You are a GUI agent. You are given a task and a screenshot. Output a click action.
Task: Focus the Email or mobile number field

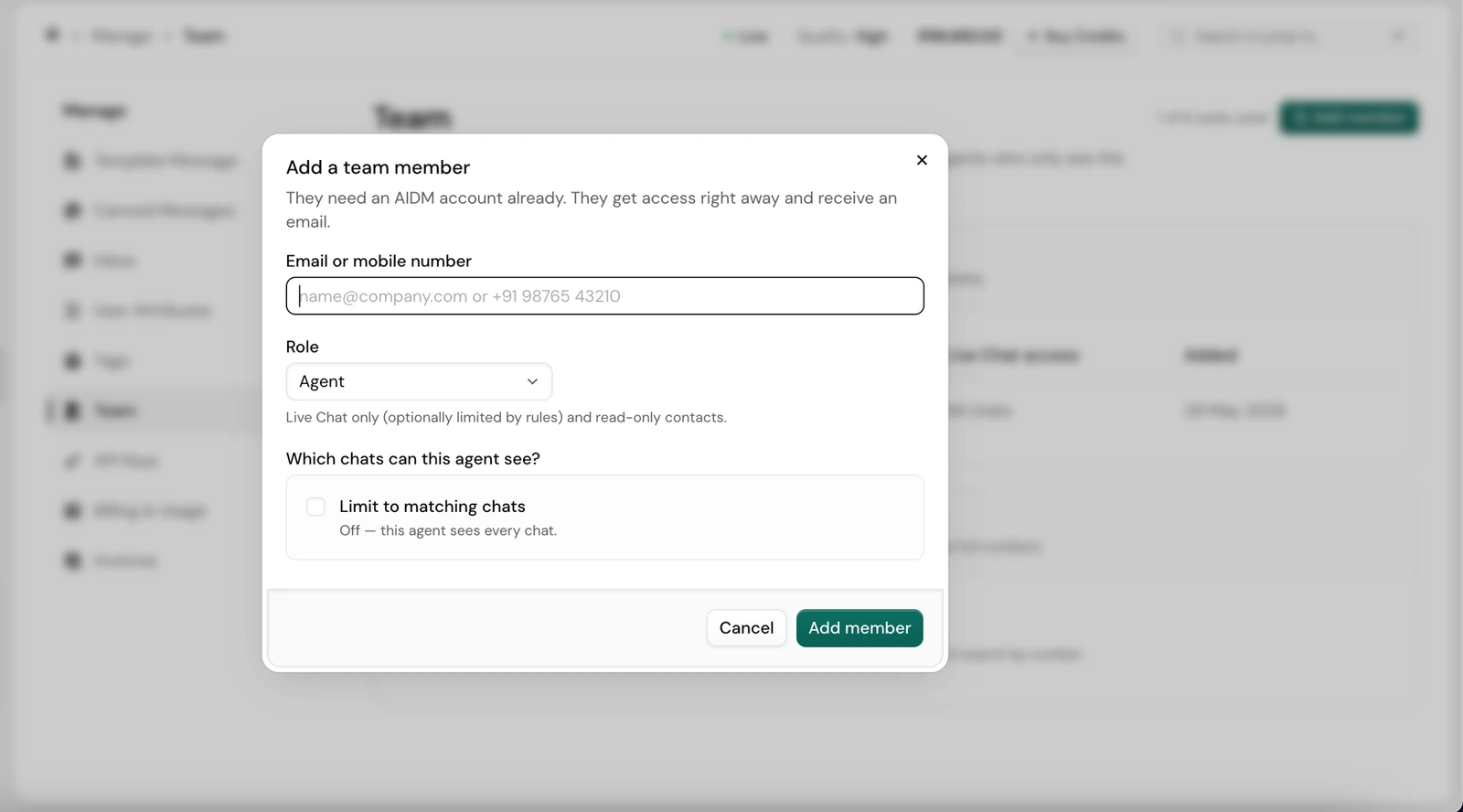coord(604,296)
